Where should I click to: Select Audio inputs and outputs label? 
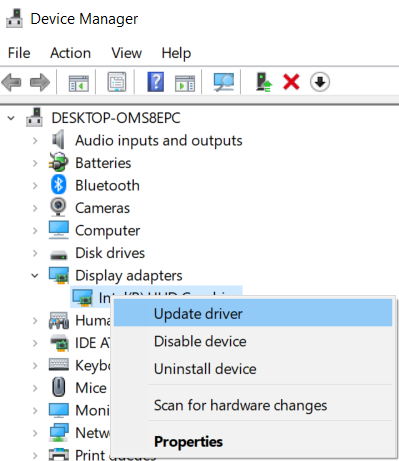click(159, 141)
